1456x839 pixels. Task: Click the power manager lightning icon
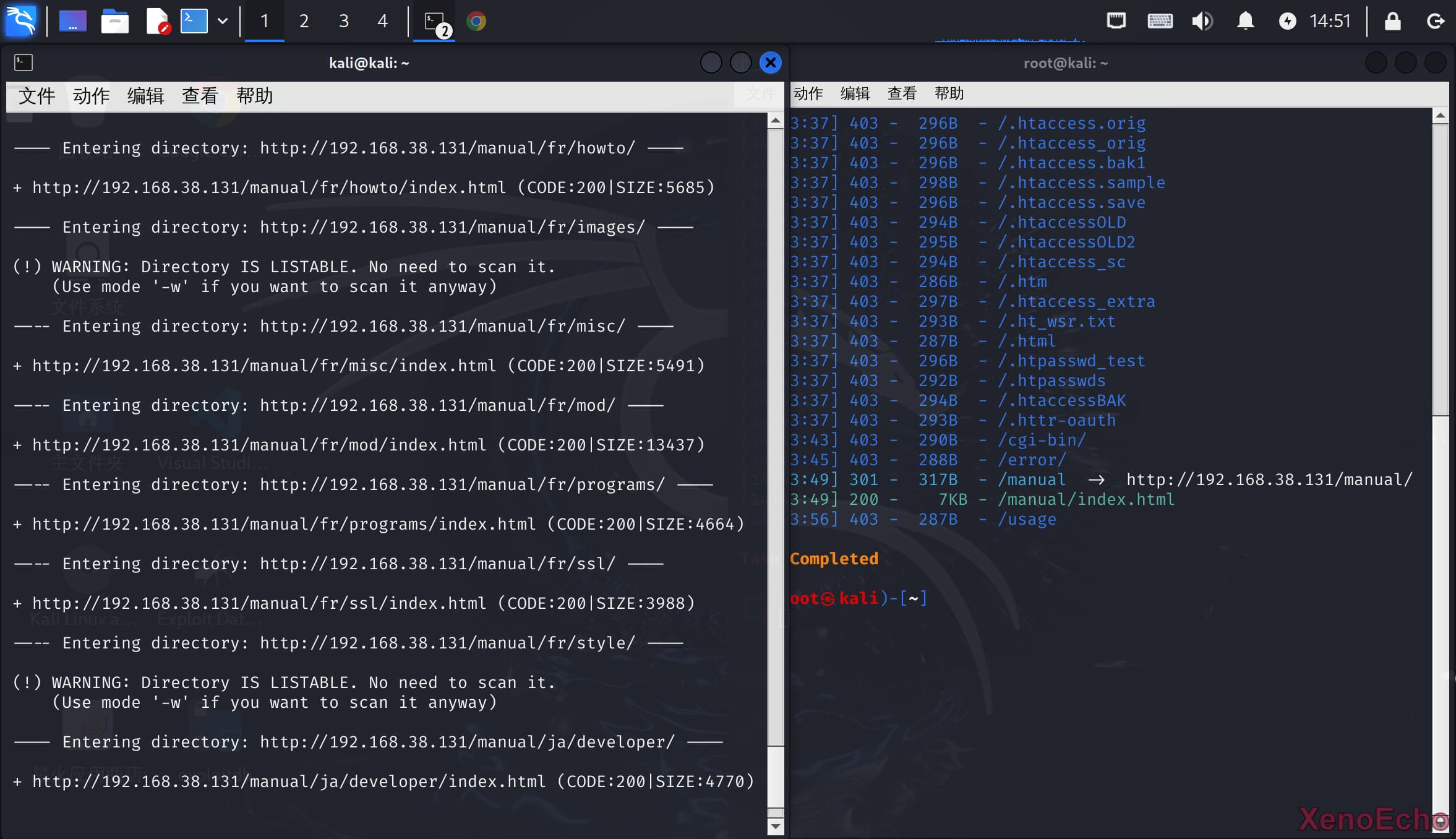coord(1287,21)
